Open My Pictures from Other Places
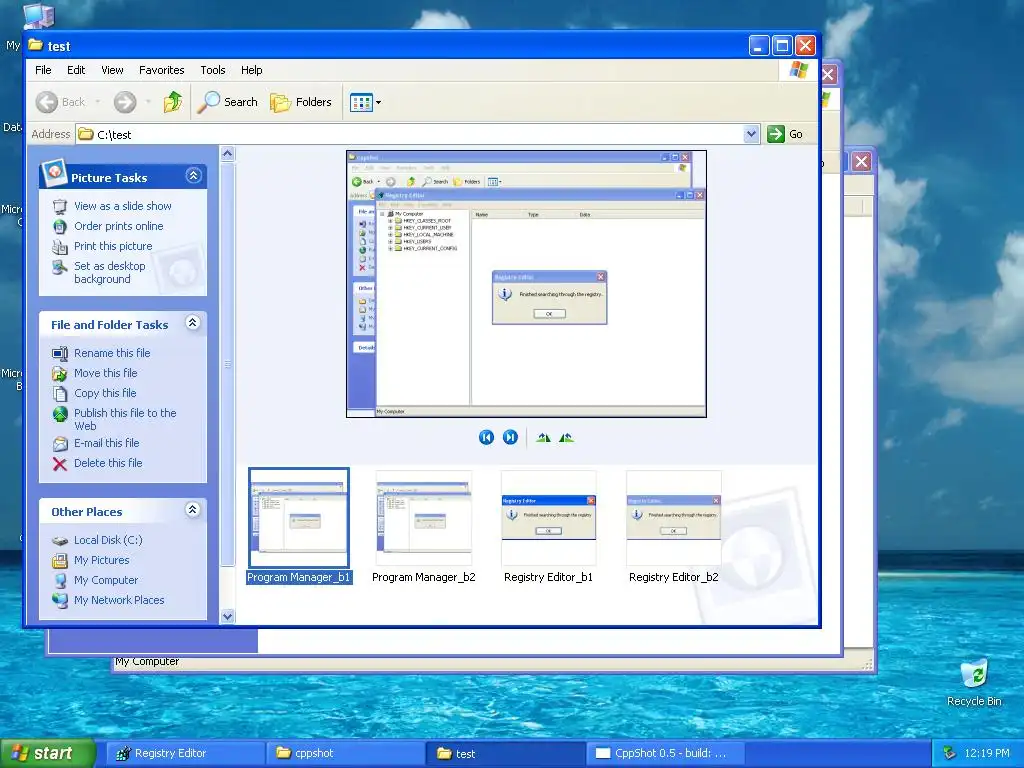 101,560
